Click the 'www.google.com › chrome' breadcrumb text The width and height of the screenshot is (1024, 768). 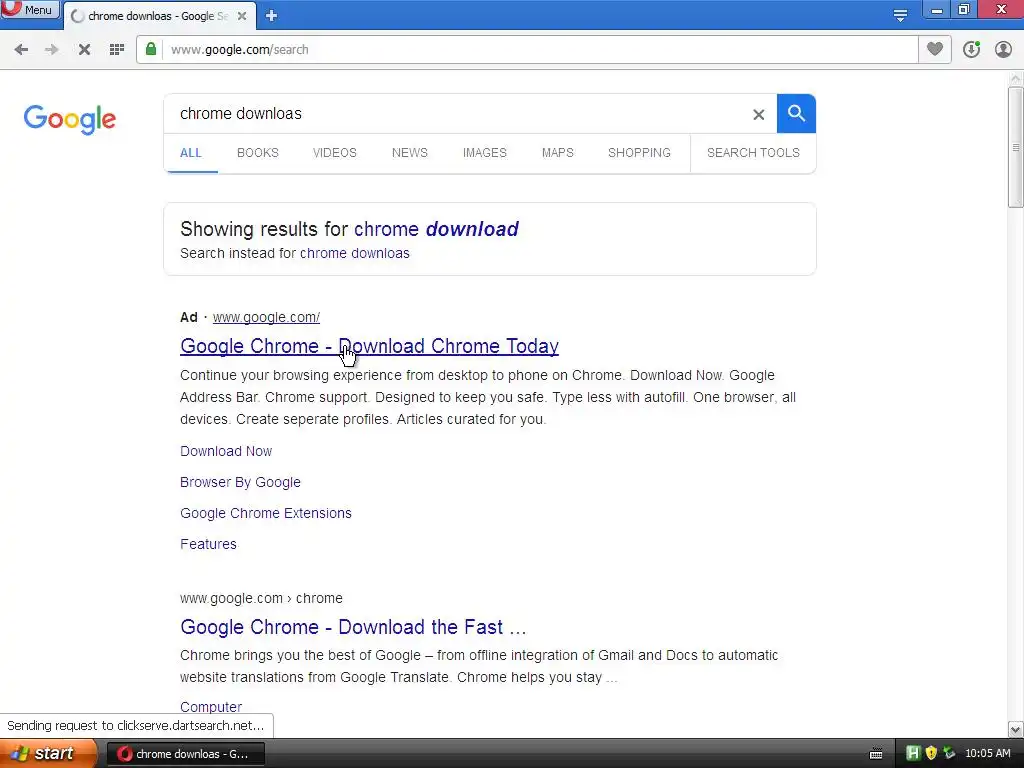261,598
